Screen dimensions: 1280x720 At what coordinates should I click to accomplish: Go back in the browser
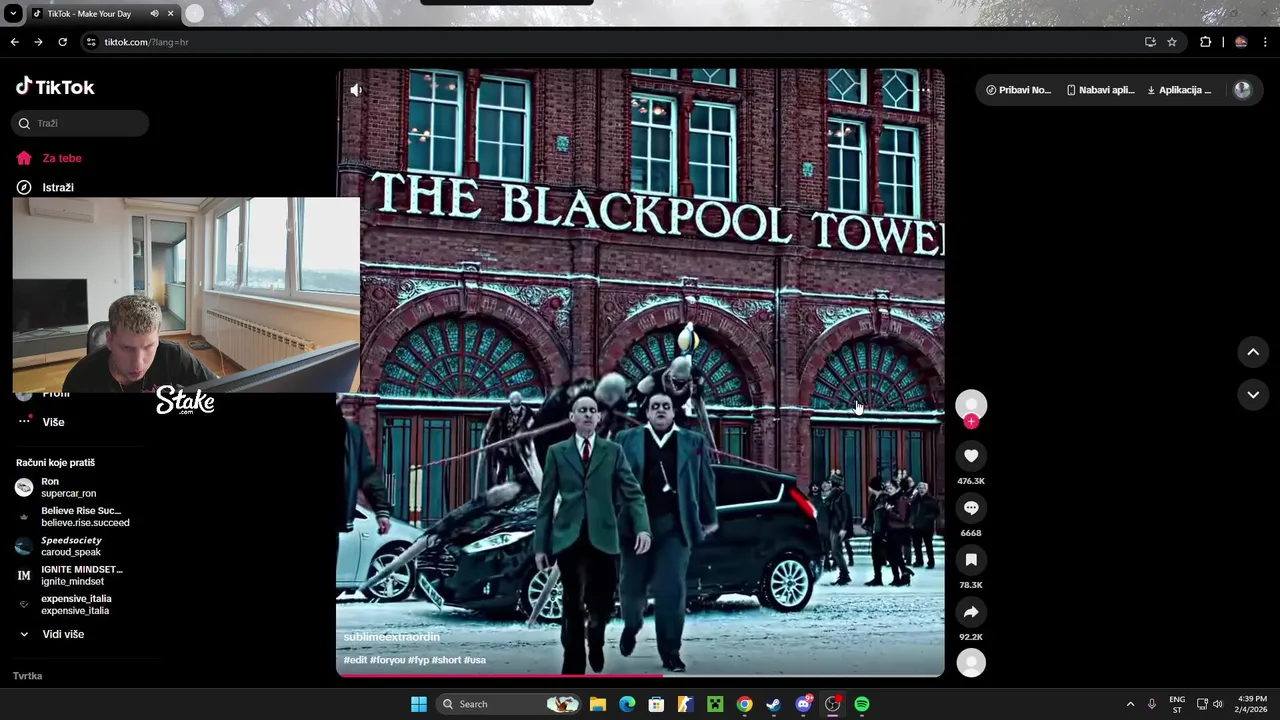pyautogui.click(x=14, y=42)
